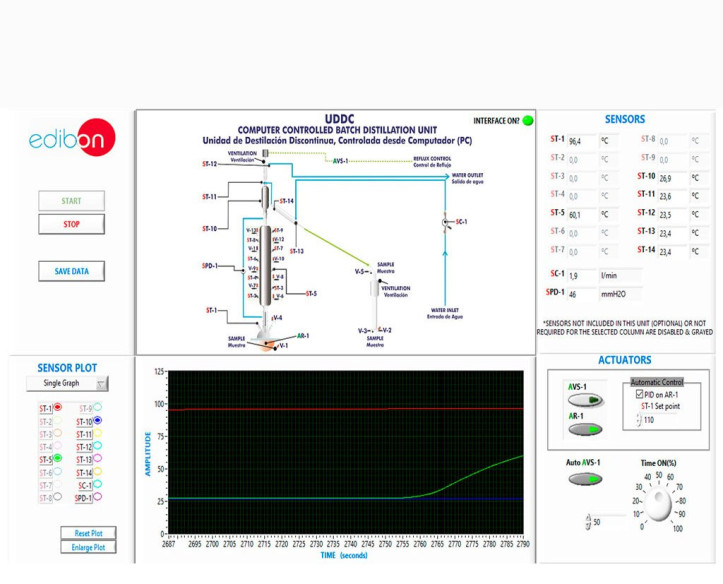This screenshot has height=584, width=723.
Task: Click the ST-11 sensor value 23,6
Action: [x=671, y=196]
